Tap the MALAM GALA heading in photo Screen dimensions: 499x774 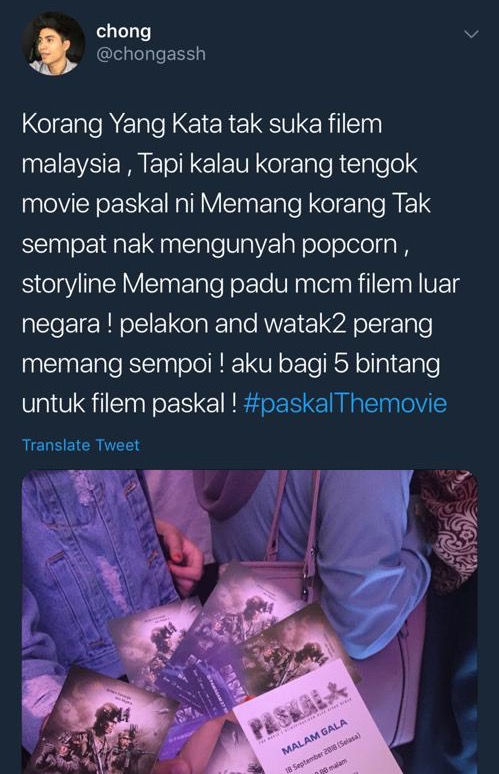pos(315,737)
